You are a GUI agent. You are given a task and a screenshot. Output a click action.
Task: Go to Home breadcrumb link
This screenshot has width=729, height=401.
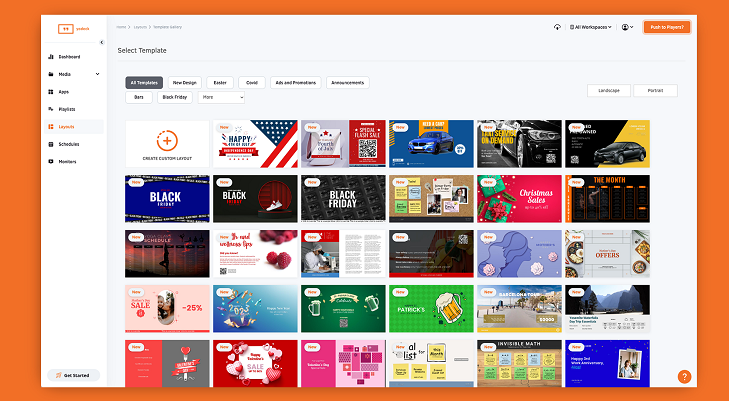pos(121,27)
